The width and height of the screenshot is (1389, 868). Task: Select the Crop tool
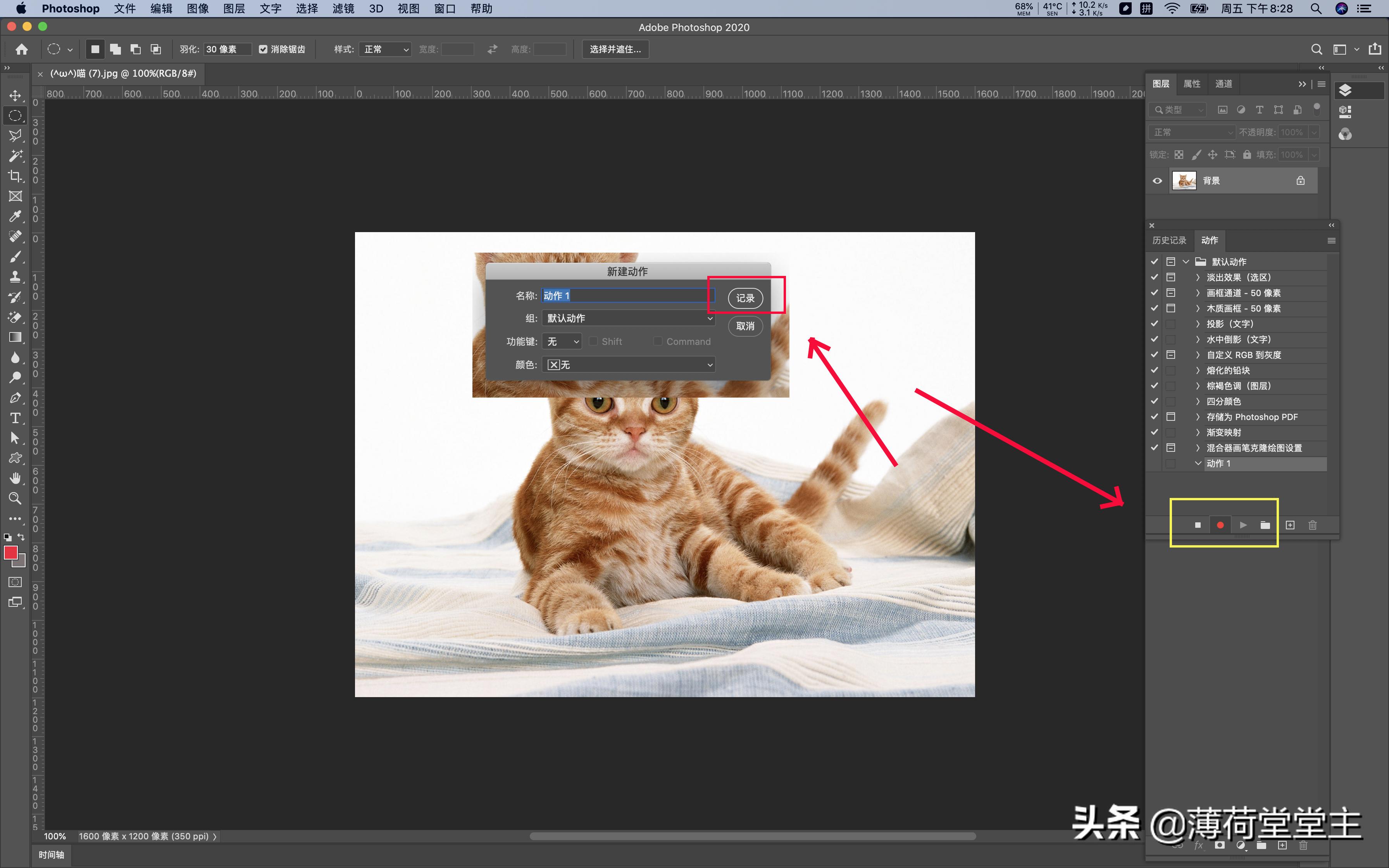click(x=15, y=176)
